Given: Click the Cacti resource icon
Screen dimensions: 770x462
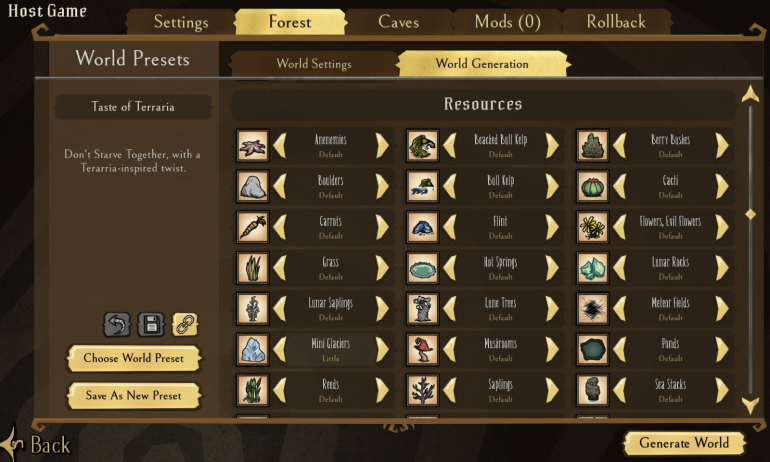Looking at the screenshot, I should coord(592,187).
